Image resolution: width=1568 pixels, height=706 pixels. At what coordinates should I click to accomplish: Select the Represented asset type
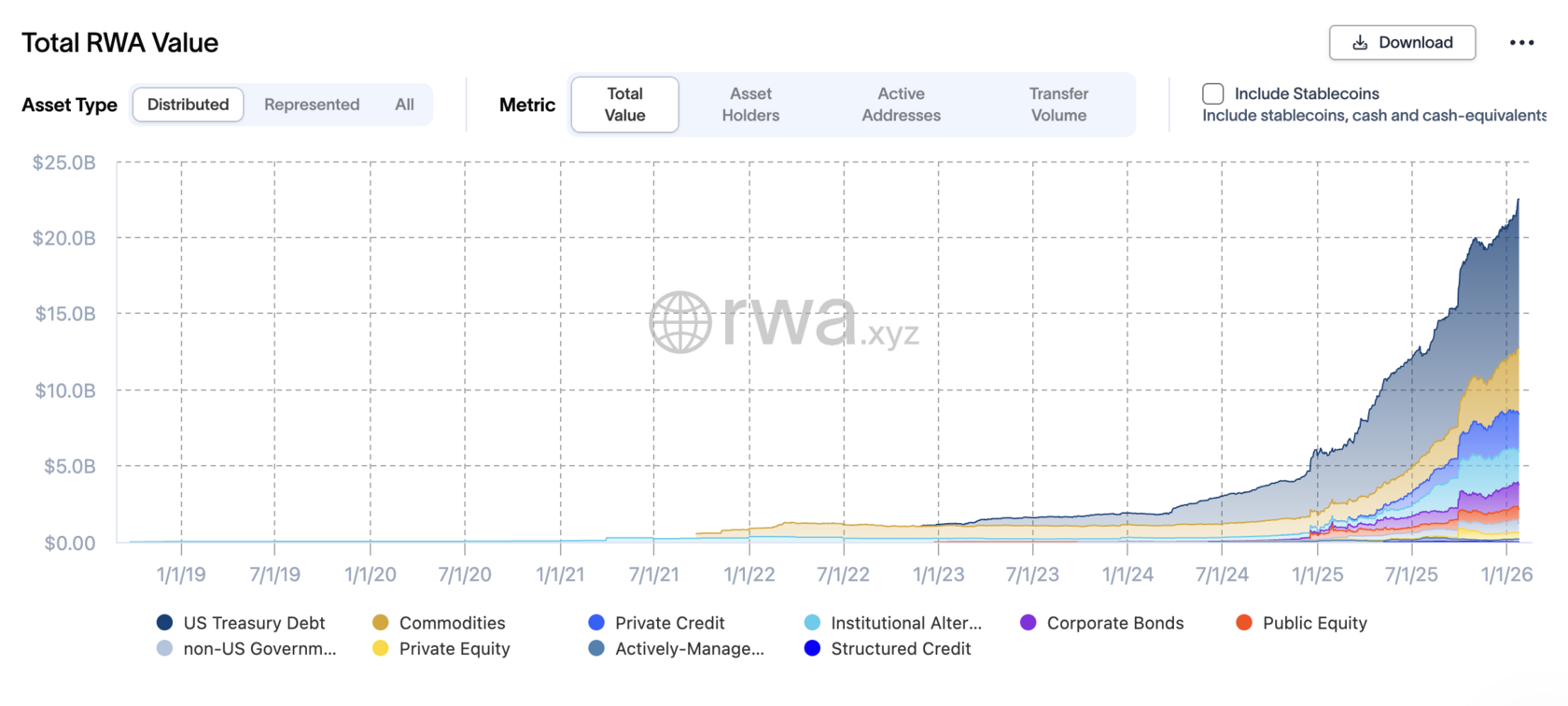pyautogui.click(x=312, y=105)
